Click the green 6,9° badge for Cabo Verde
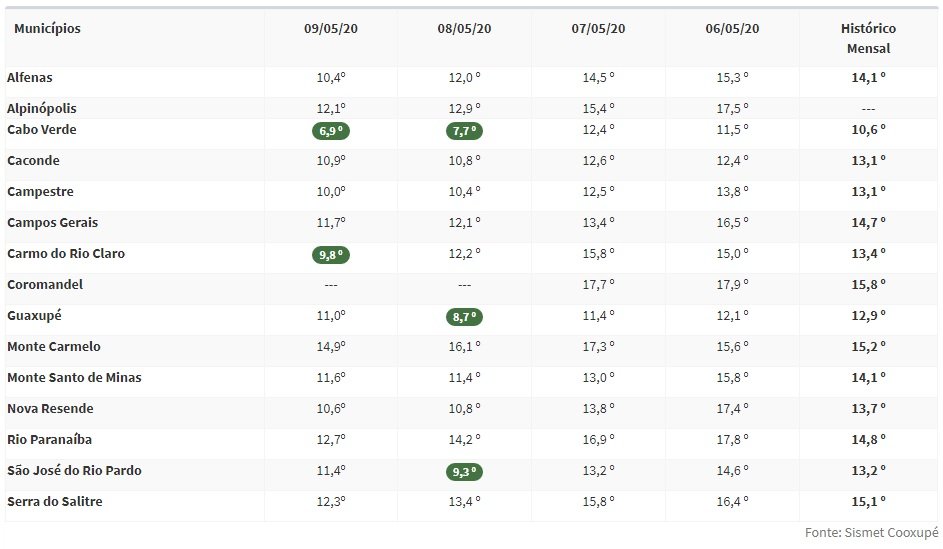The width and height of the screenshot is (943, 549). (x=331, y=131)
